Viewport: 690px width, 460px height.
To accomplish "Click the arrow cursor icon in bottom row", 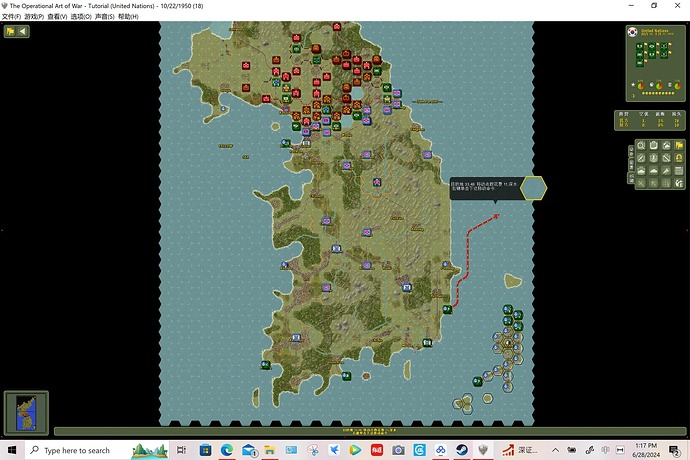I will (x=654, y=184).
